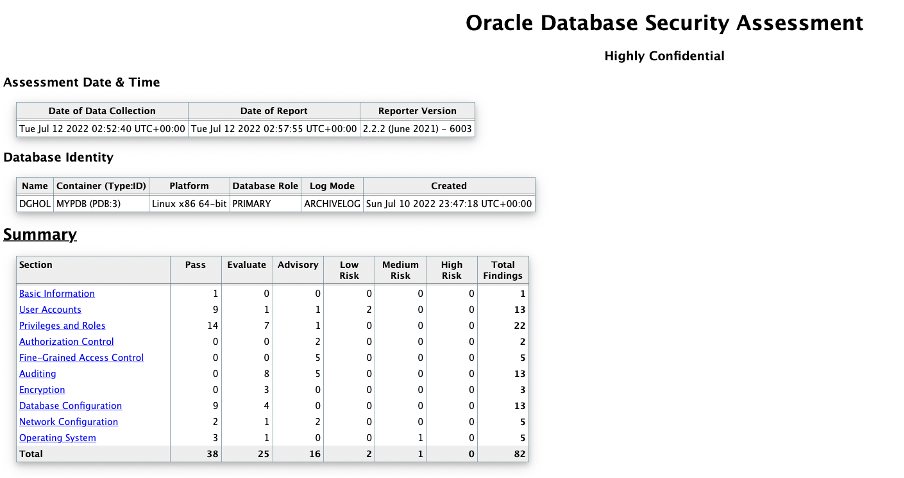Open the Auditing section link

pyautogui.click(x=38, y=374)
